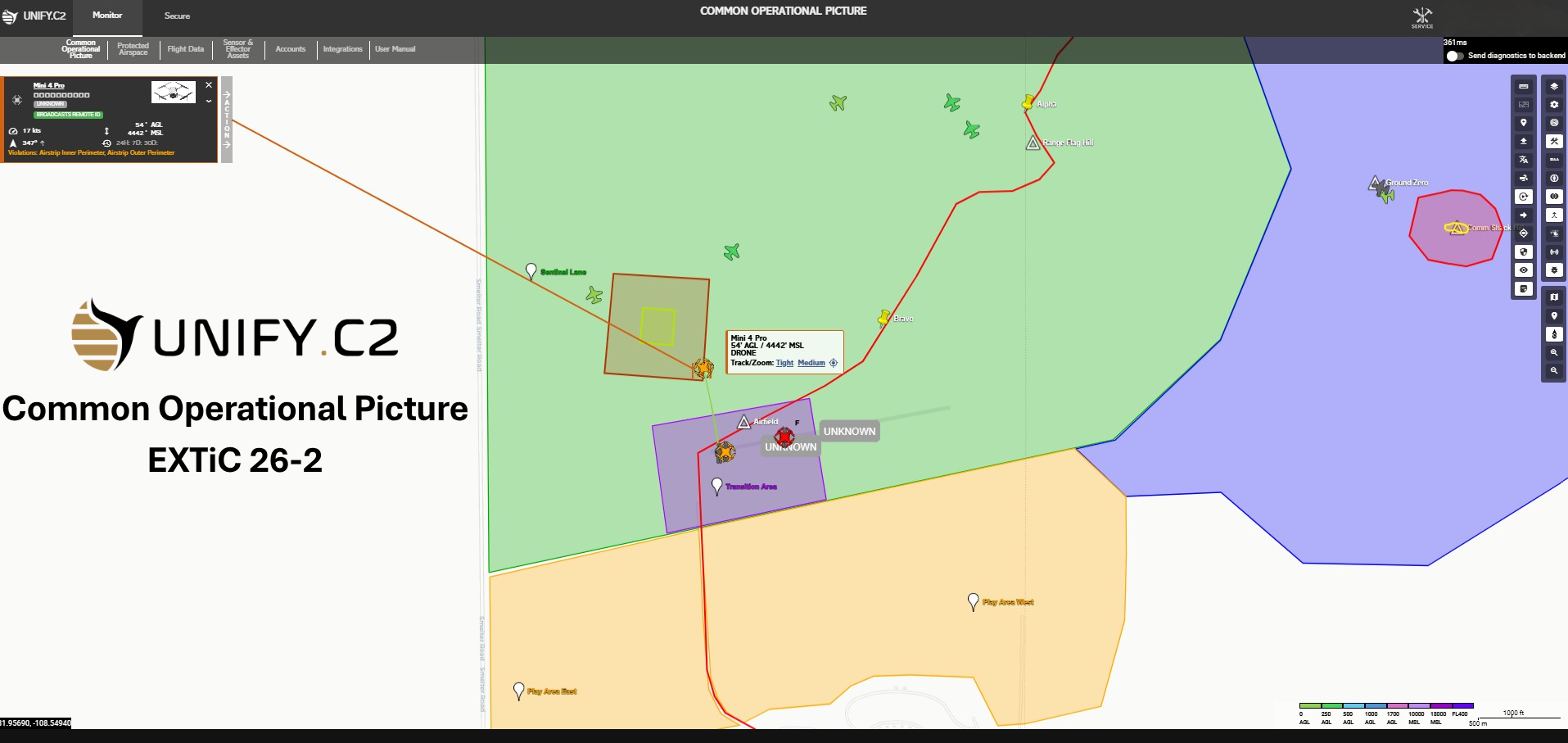Select the Play Area East map pin
1568x743 pixels.
tap(518, 691)
